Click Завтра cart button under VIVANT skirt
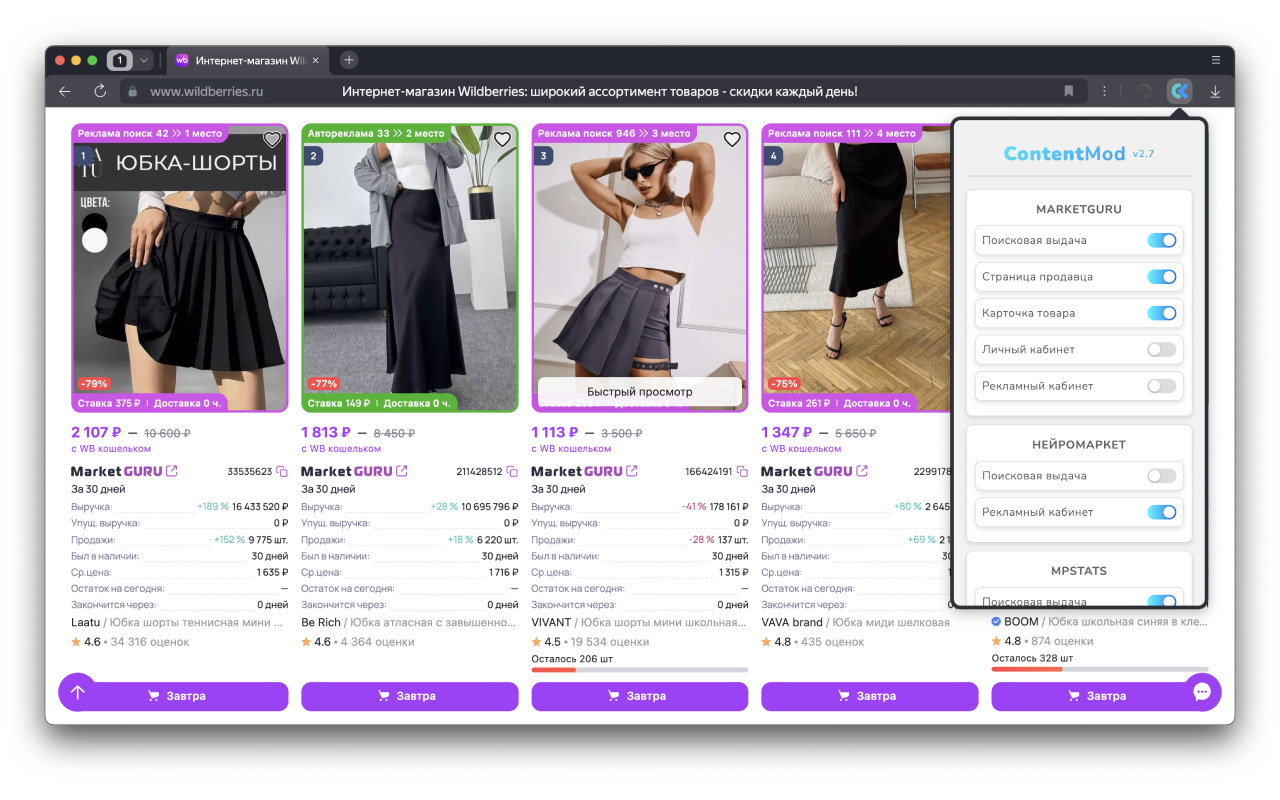Image resolution: width=1280 pixels, height=800 pixels. 640,696
